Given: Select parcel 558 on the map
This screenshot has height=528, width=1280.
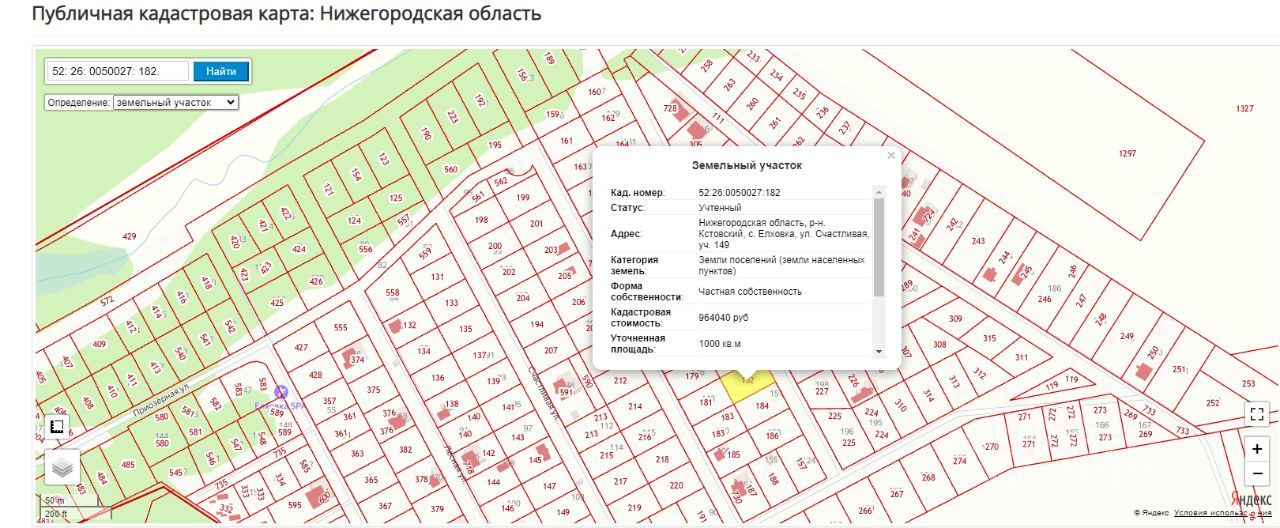Looking at the screenshot, I should (392, 292).
